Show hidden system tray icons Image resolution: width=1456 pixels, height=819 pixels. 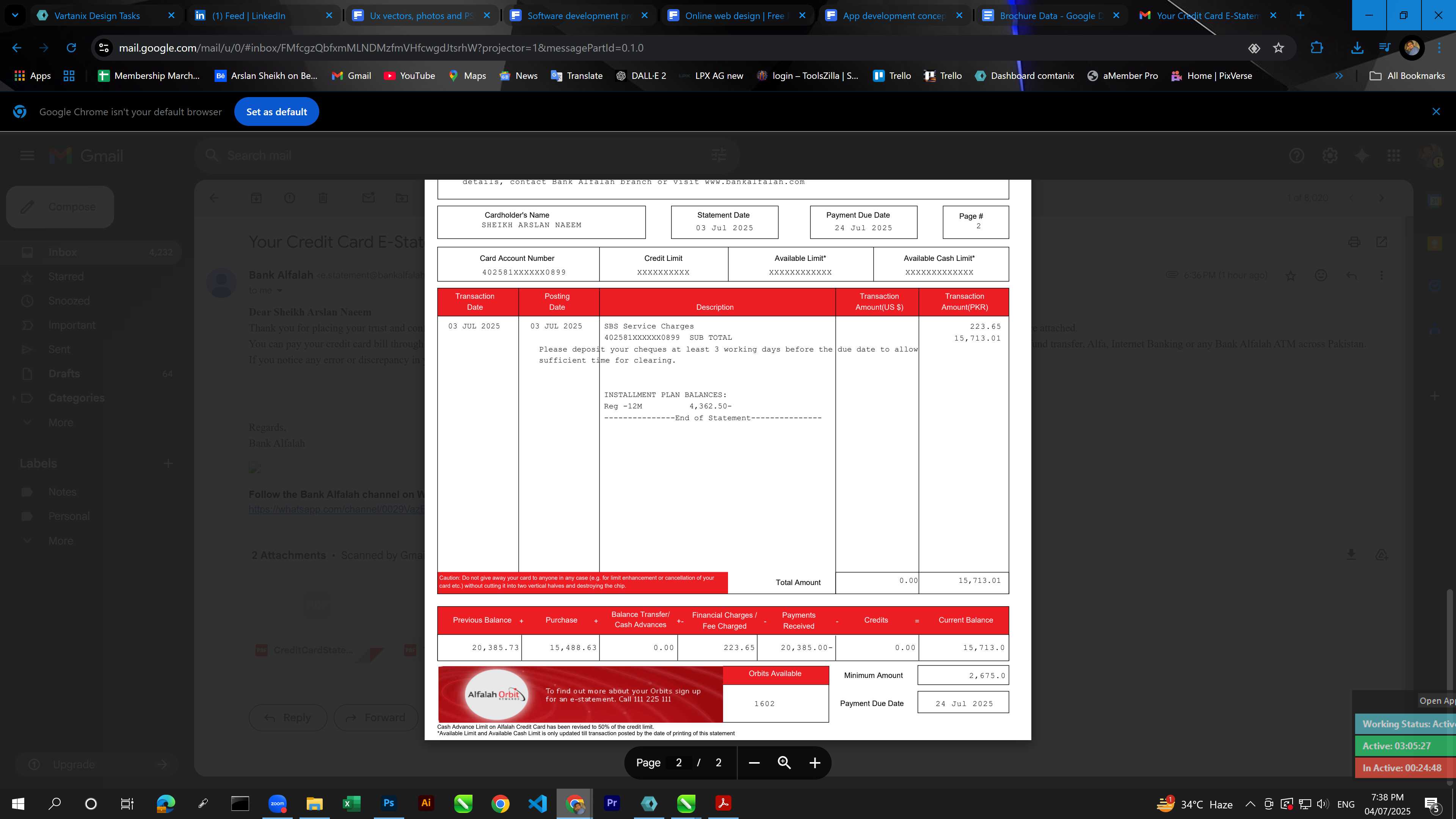coord(1250,804)
